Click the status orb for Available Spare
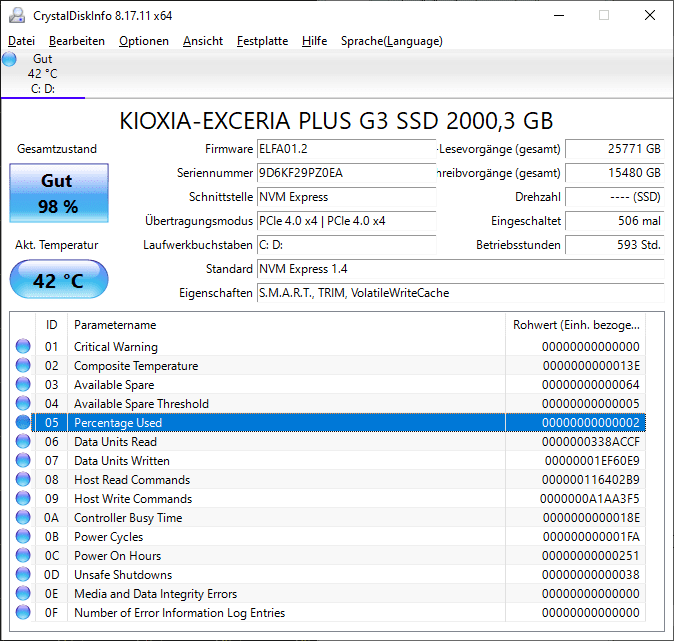The width and height of the screenshot is (674, 641). coord(23,384)
